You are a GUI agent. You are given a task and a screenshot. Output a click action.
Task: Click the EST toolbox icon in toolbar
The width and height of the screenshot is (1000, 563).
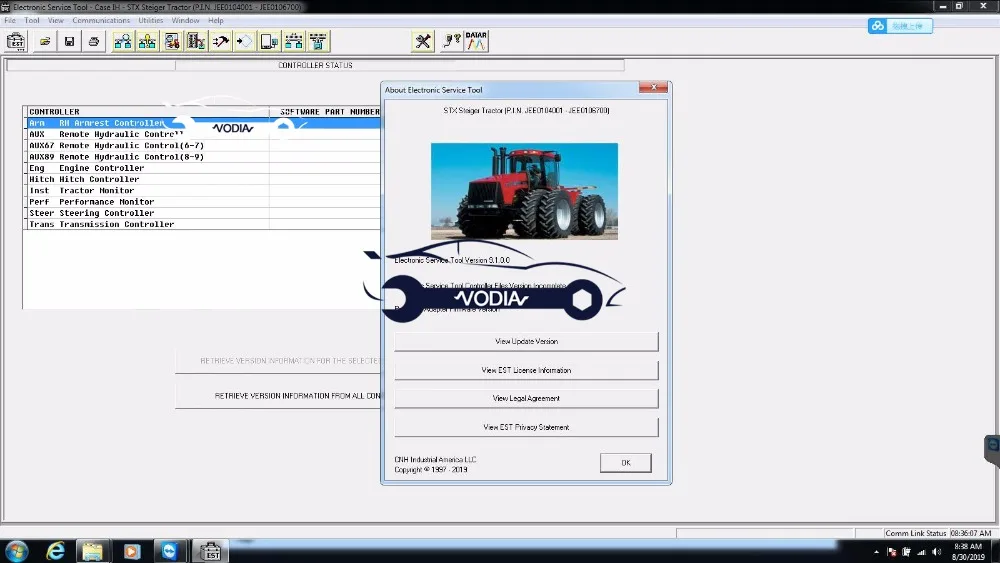(x=16, y=41)
